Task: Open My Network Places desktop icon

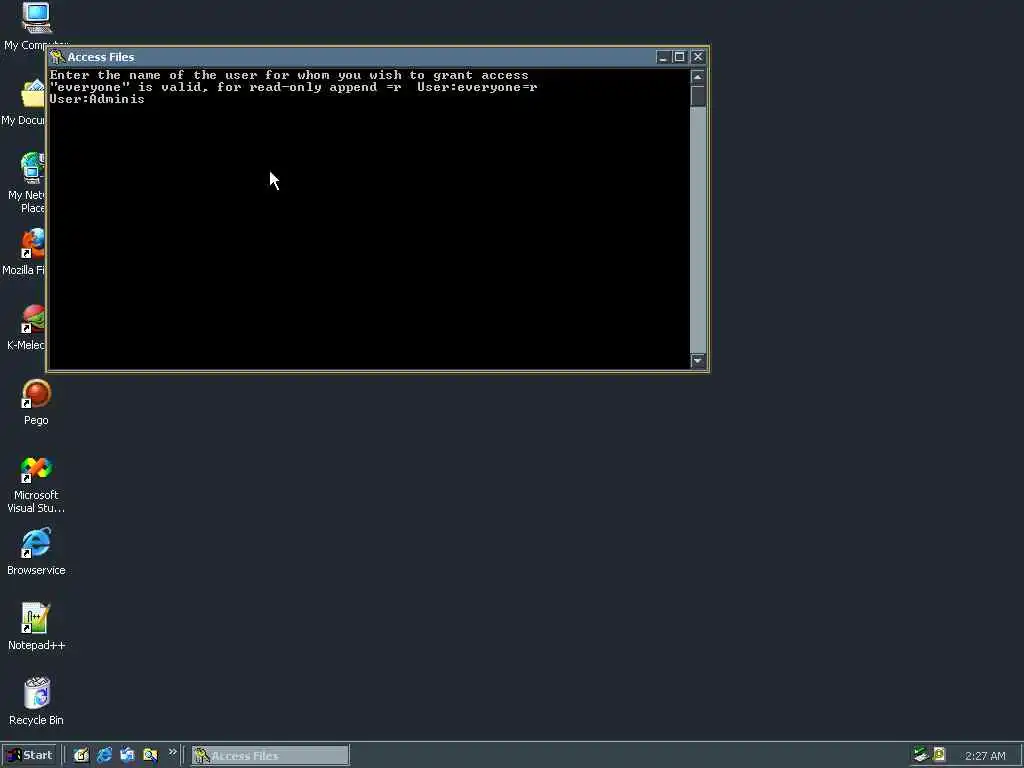Action: pos(32,168)
